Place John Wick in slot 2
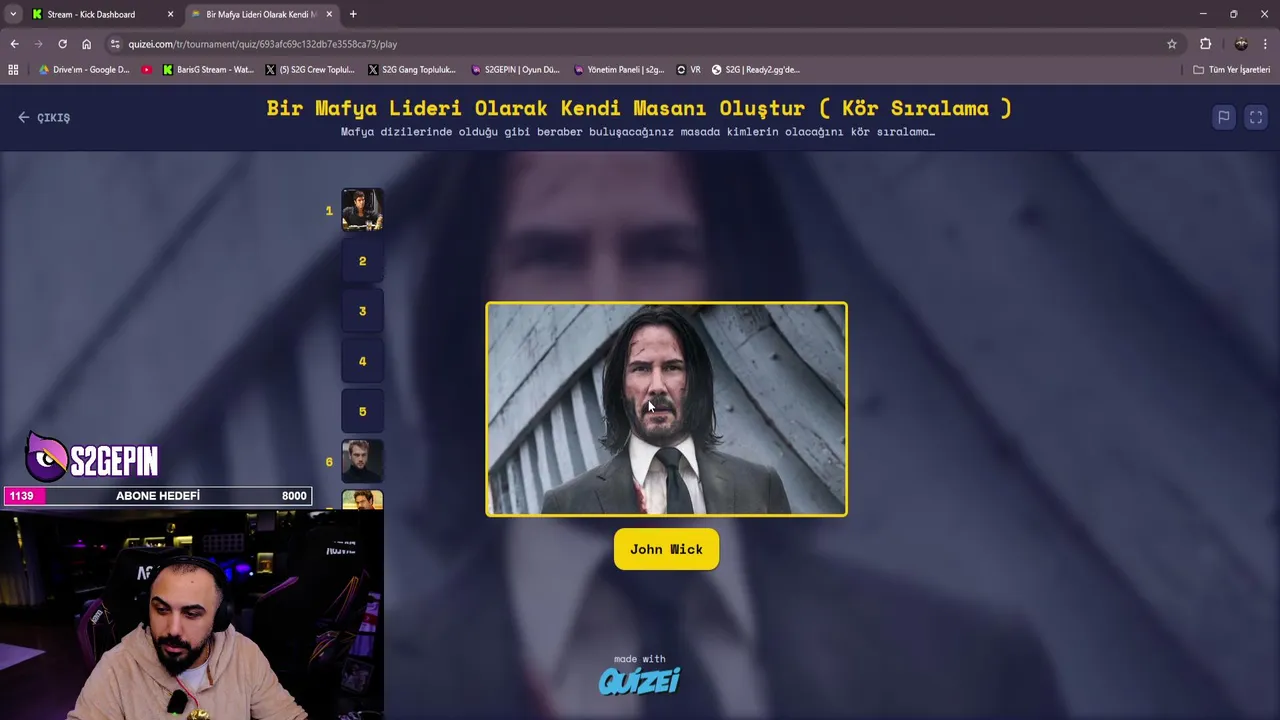Viewport: 1280px width, 720px height. point(362,261)
